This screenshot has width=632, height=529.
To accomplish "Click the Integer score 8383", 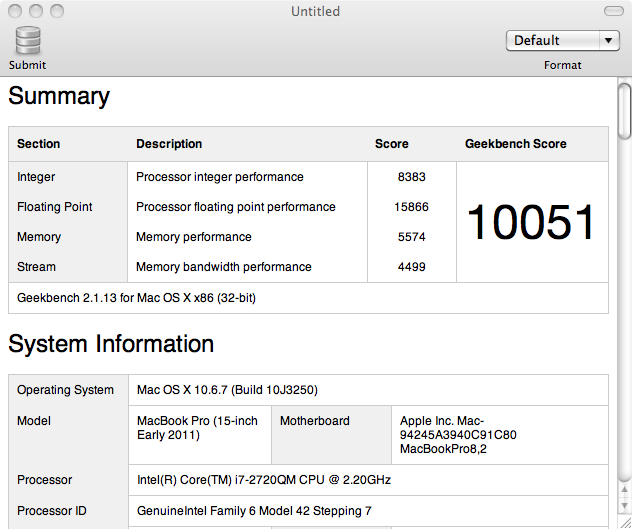I will tap(412, 177).
